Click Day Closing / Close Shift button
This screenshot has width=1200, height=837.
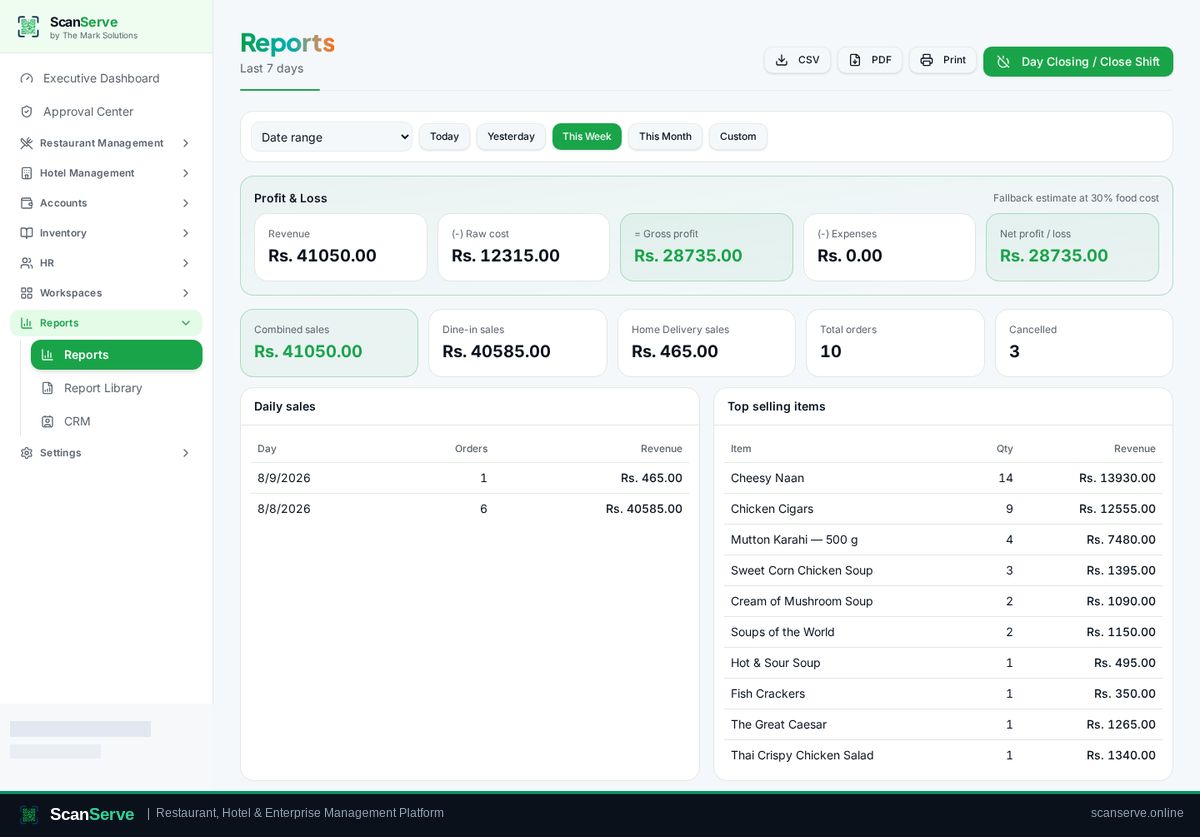point(1078,62)
